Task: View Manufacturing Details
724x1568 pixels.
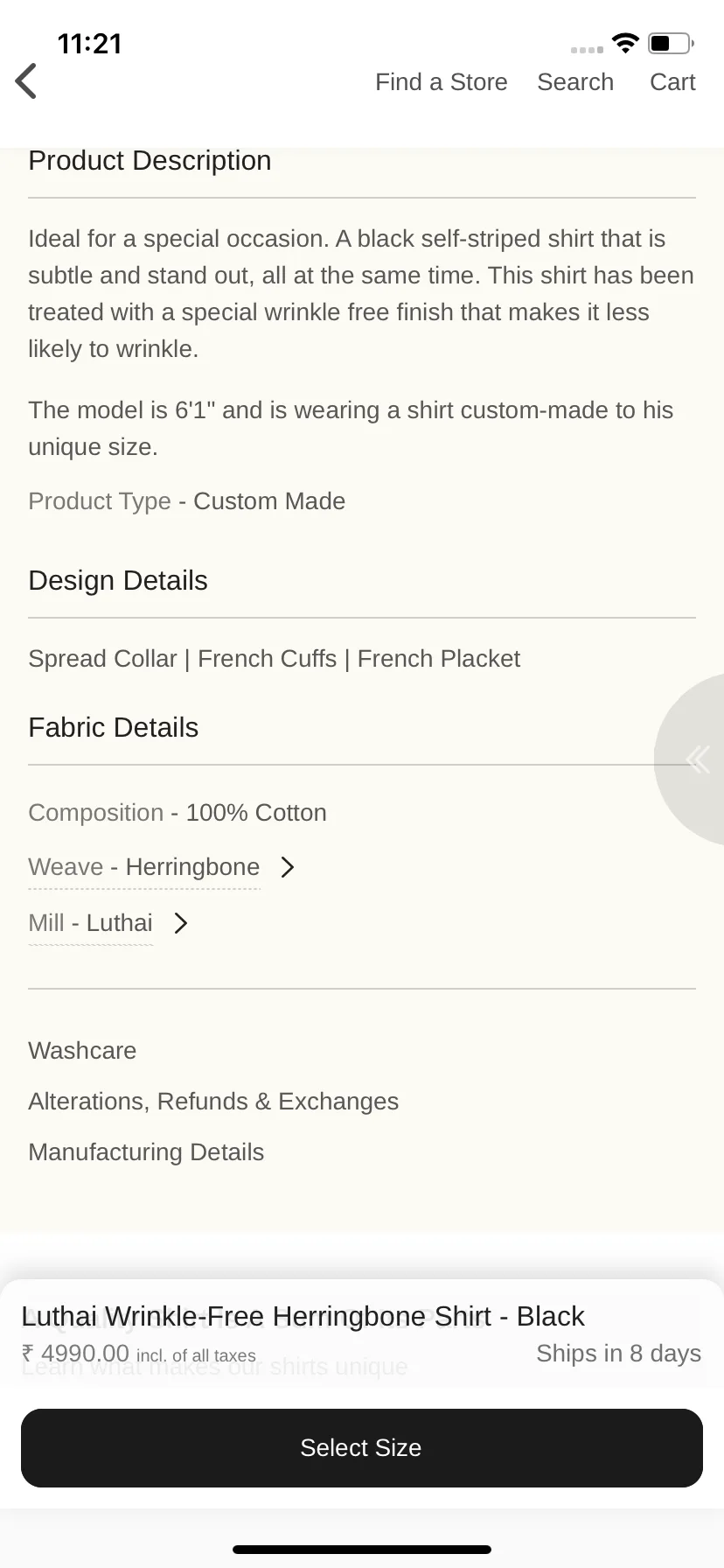Action: 146,1152
